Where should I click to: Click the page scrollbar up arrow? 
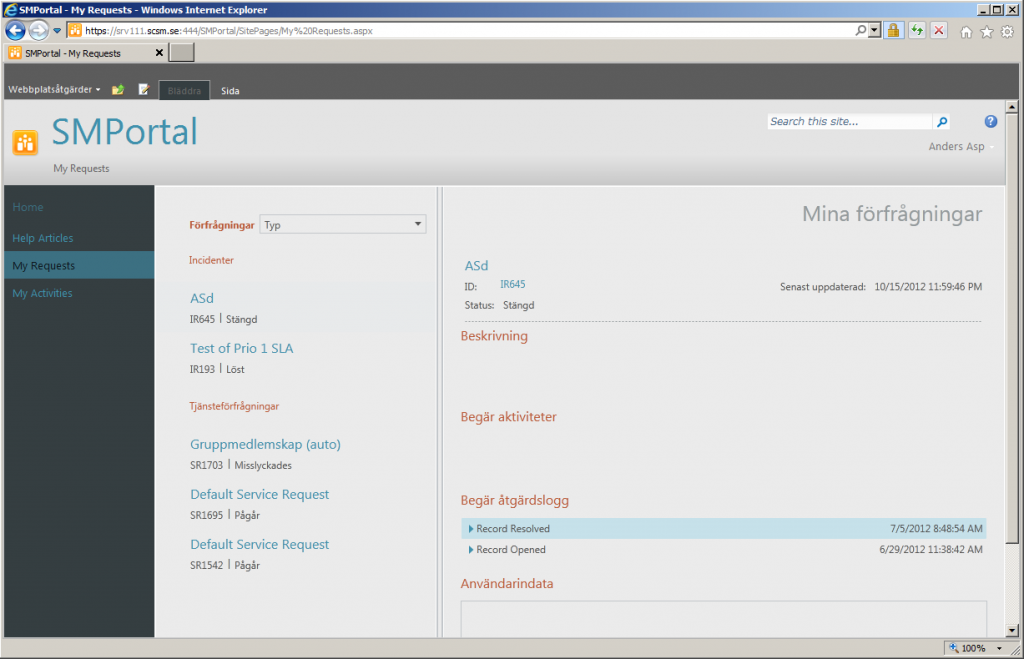point(1012,107)
